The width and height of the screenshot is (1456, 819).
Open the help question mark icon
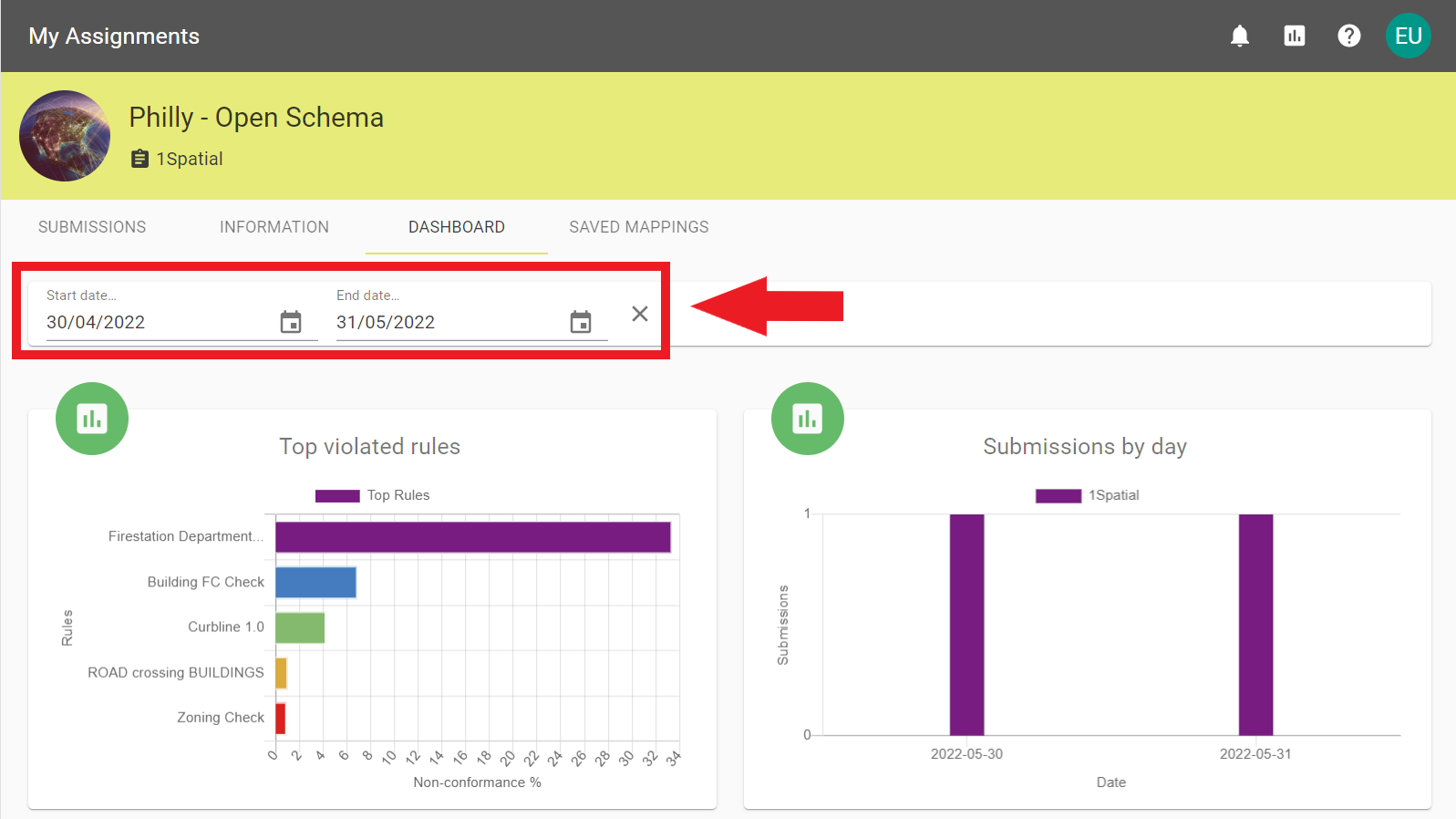tap(1349, 36)
